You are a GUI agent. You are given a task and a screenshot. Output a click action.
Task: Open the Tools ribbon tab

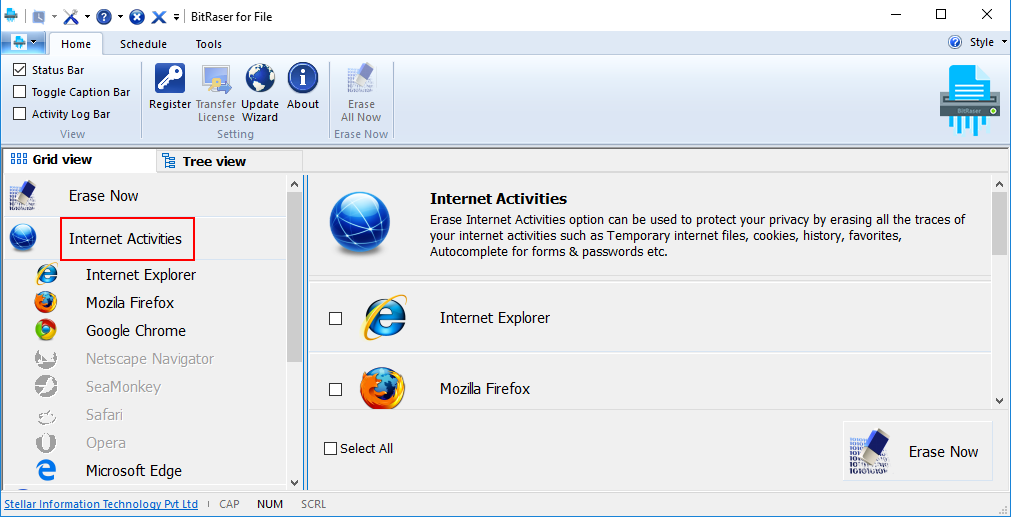click(209, 44)
